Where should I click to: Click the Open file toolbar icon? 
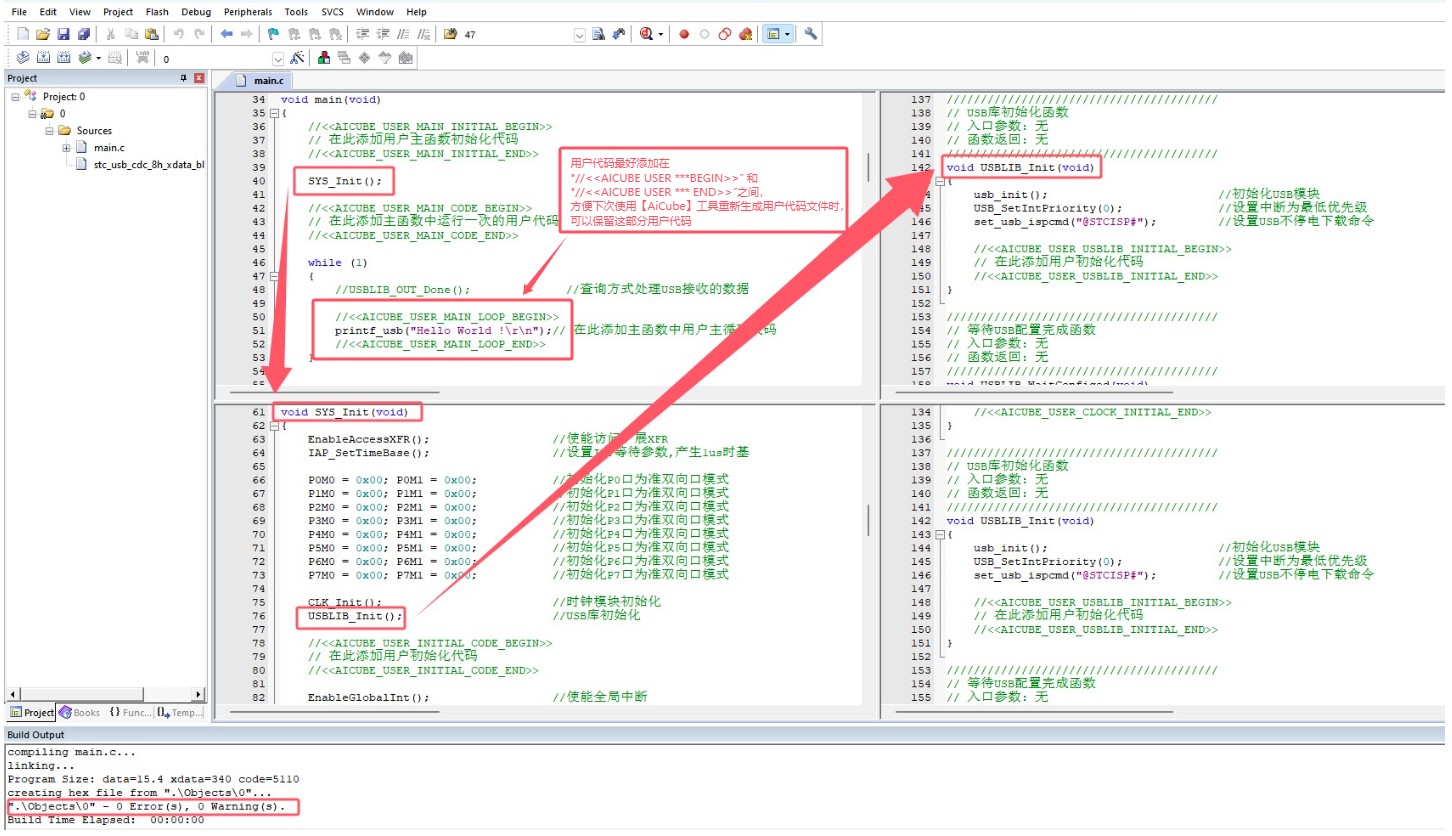[x=43, y=33]
